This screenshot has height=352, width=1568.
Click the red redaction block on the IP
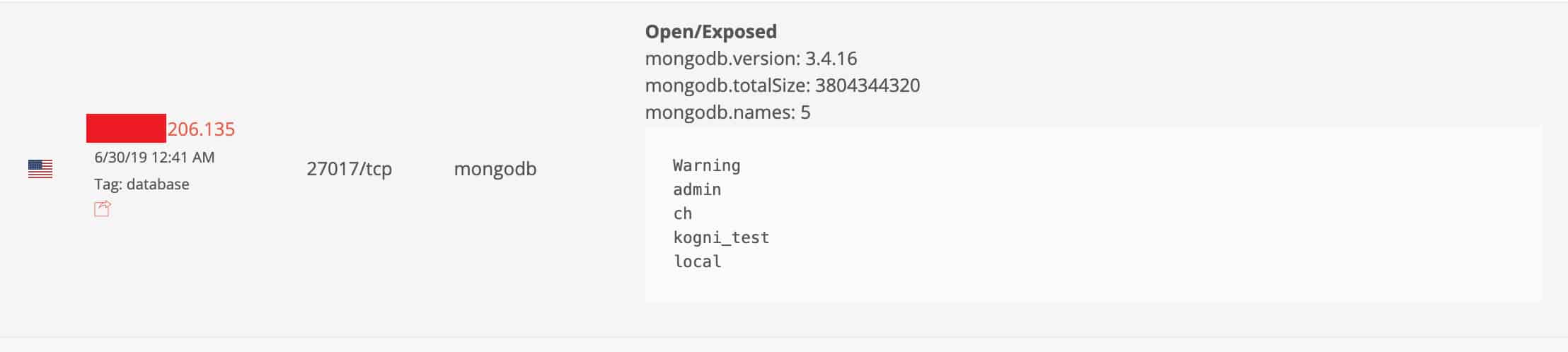point(126,128)
